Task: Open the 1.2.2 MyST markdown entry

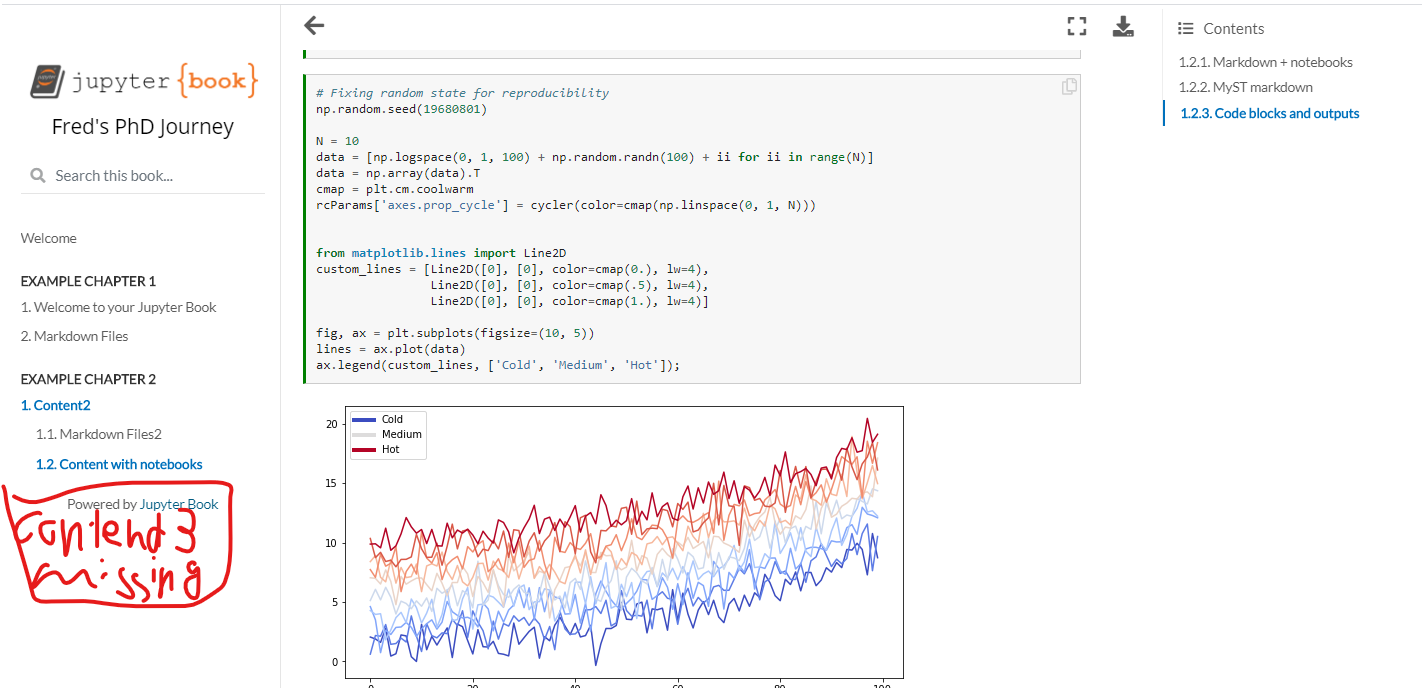Action: pos(1248,87)
